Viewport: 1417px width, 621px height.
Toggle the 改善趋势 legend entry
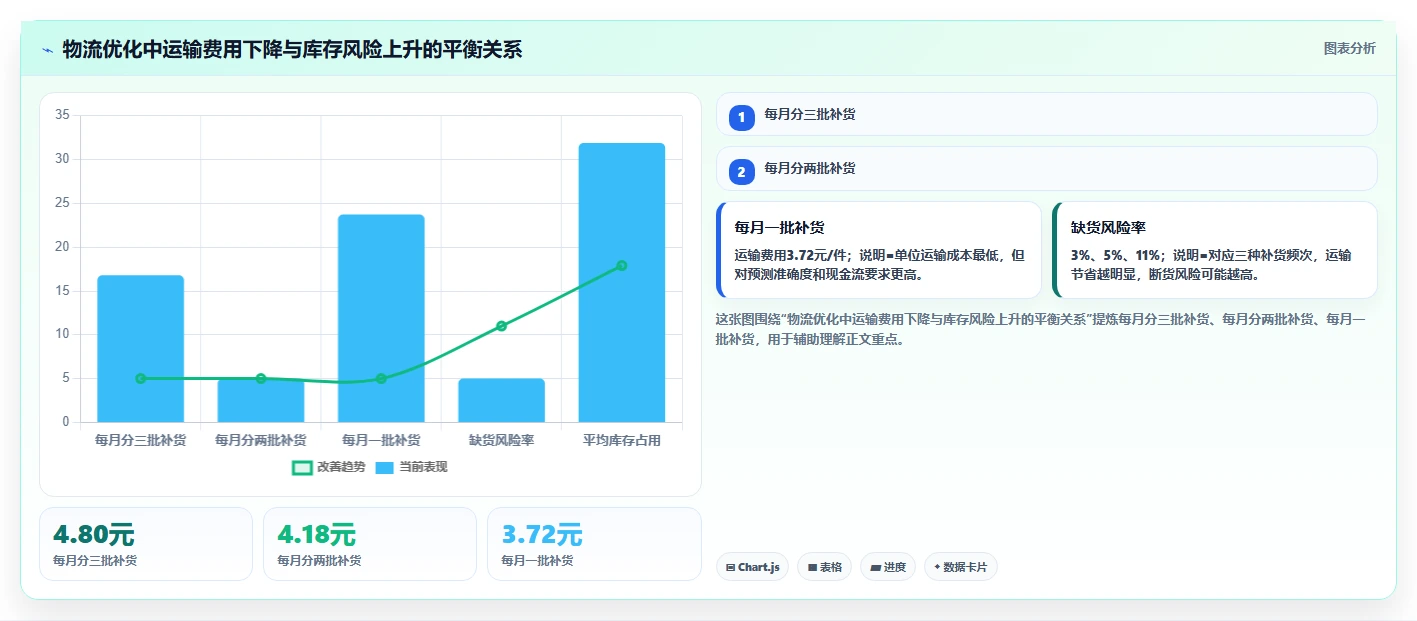[329, 467]
